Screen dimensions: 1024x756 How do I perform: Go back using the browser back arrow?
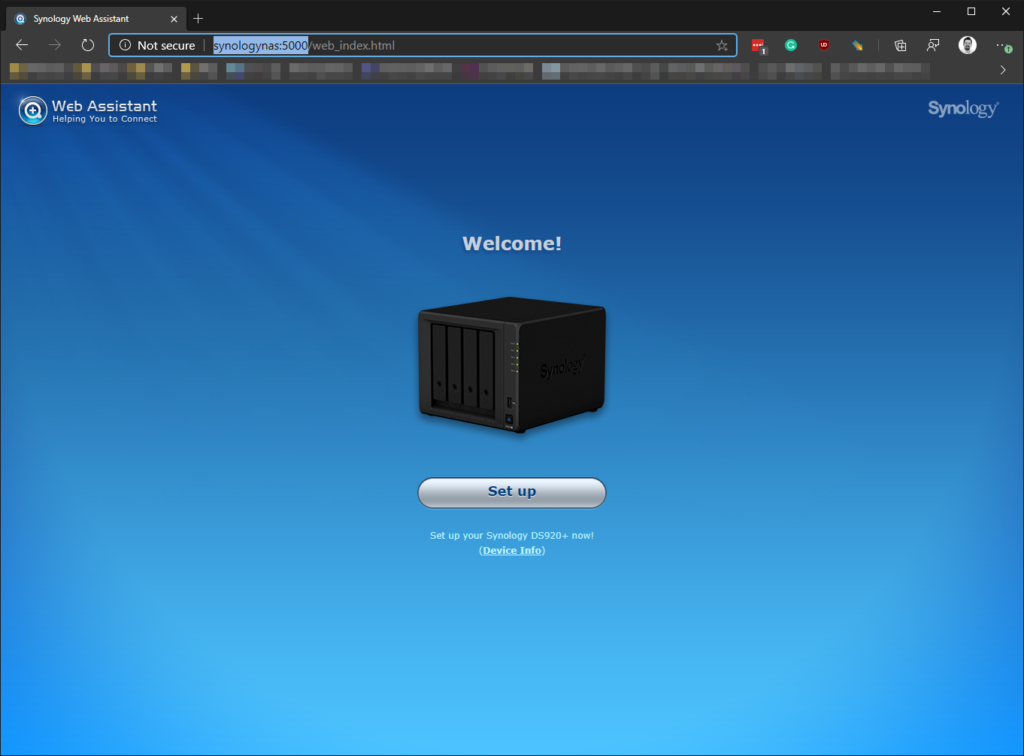pos(22,45)
